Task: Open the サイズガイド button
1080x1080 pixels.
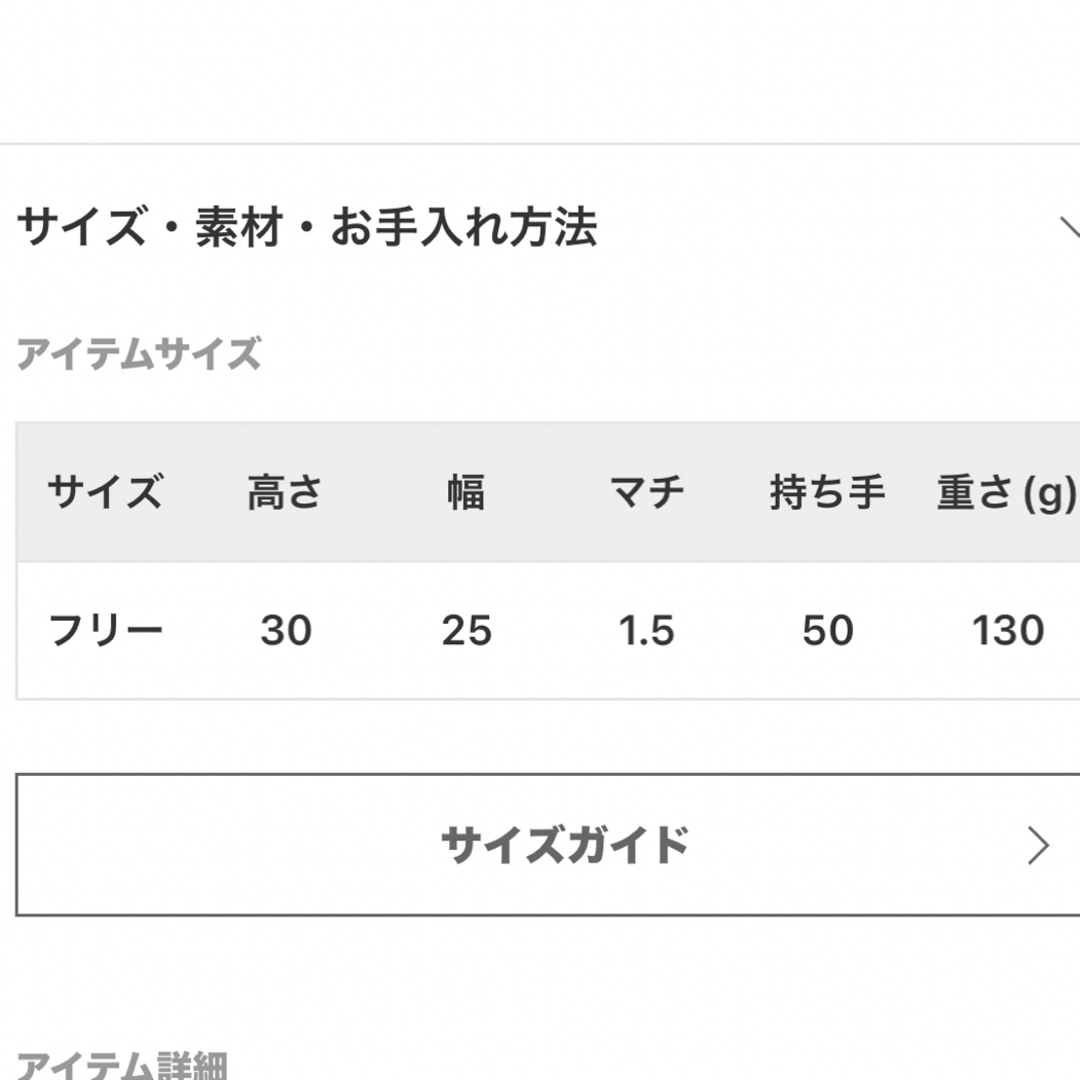Action: [x=548, y=844]
